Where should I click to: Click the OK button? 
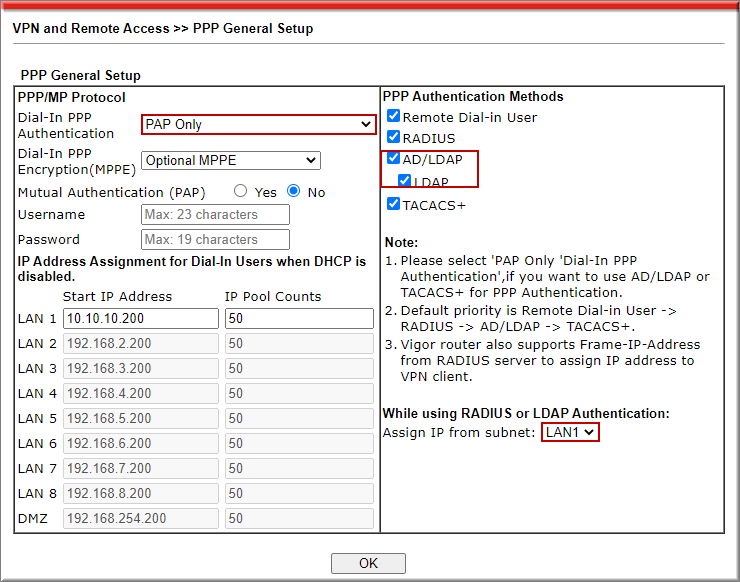click(368, 563)
